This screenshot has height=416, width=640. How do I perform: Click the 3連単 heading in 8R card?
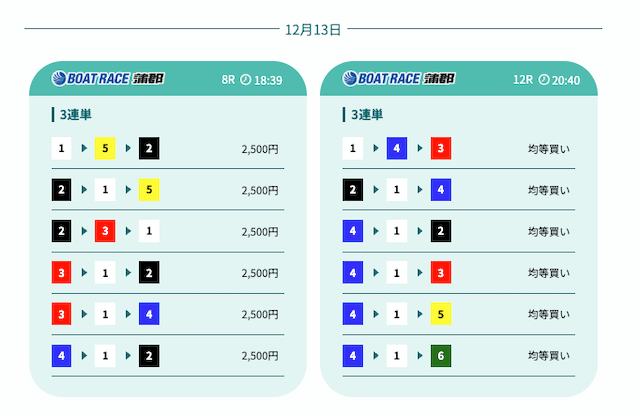75,115
